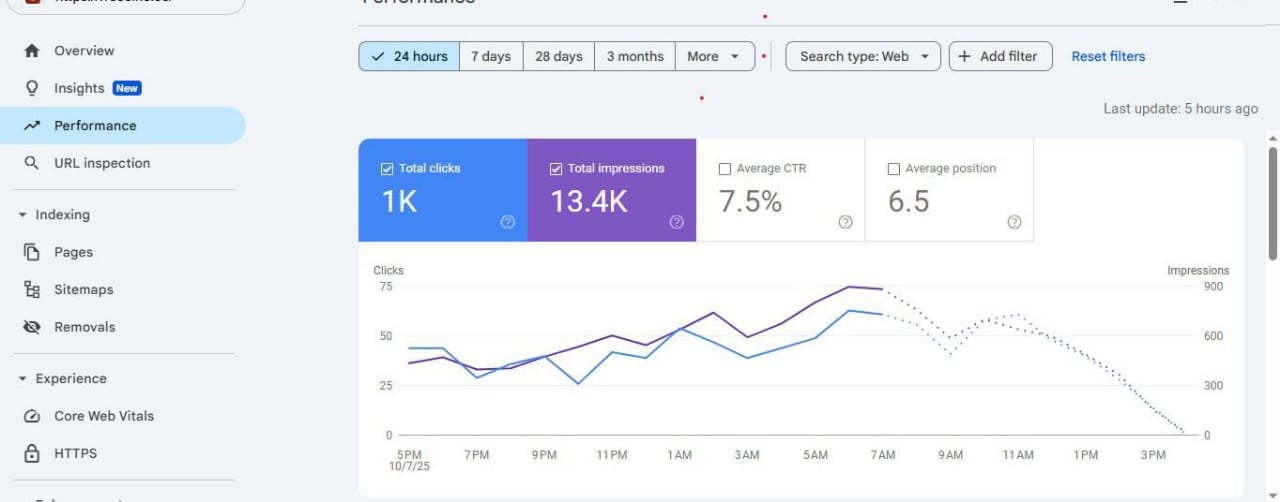The height and width of the screenshot is (502, 1280).
Task: Collapse the Indexing section
Action: click(22, 215)
